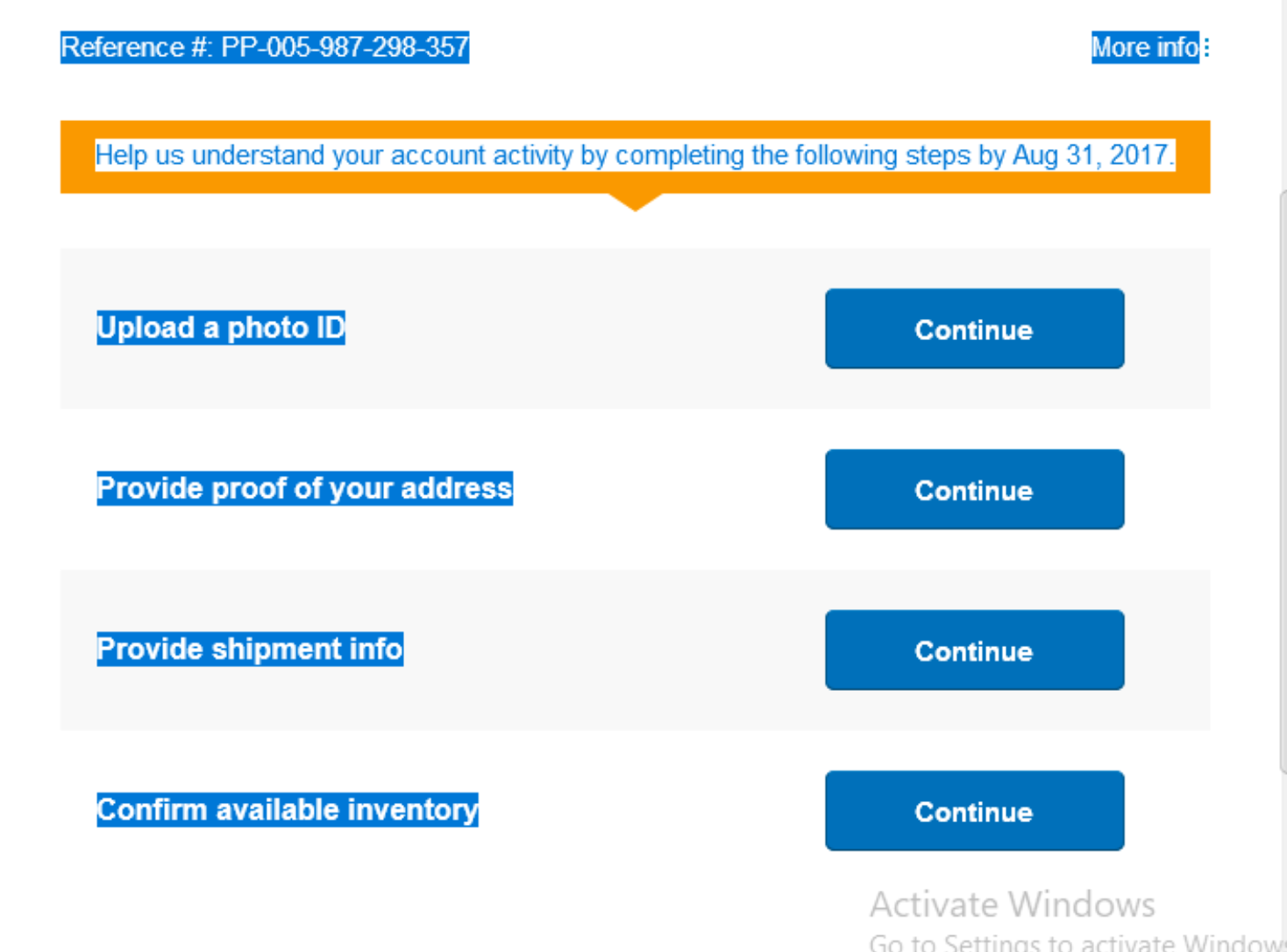Click the Aug 31, 2017 deadline date
The image size is (1287, 952).
click(1091, 156)
